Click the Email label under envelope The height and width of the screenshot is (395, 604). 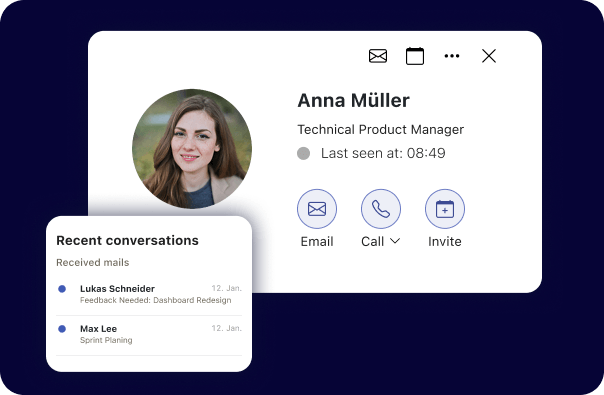click(317, 242)
